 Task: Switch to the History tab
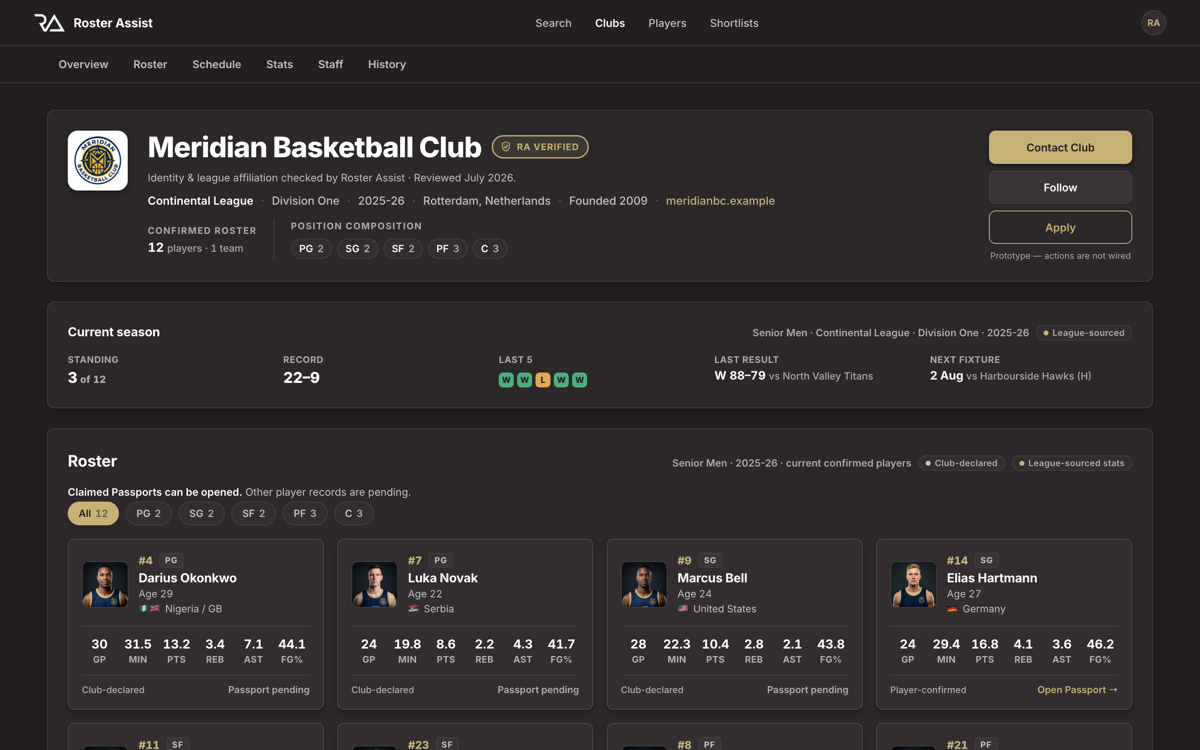387,64
